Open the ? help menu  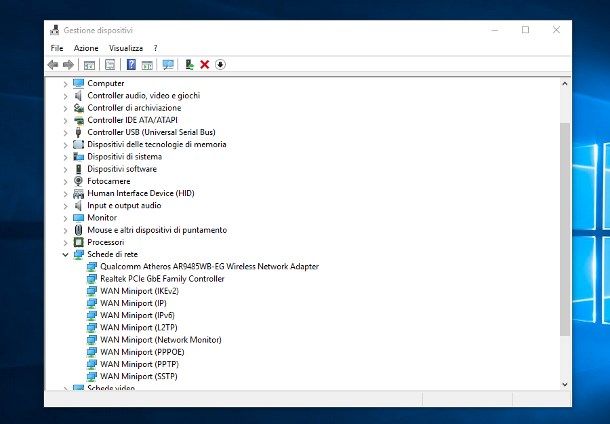tap(156, 48)
